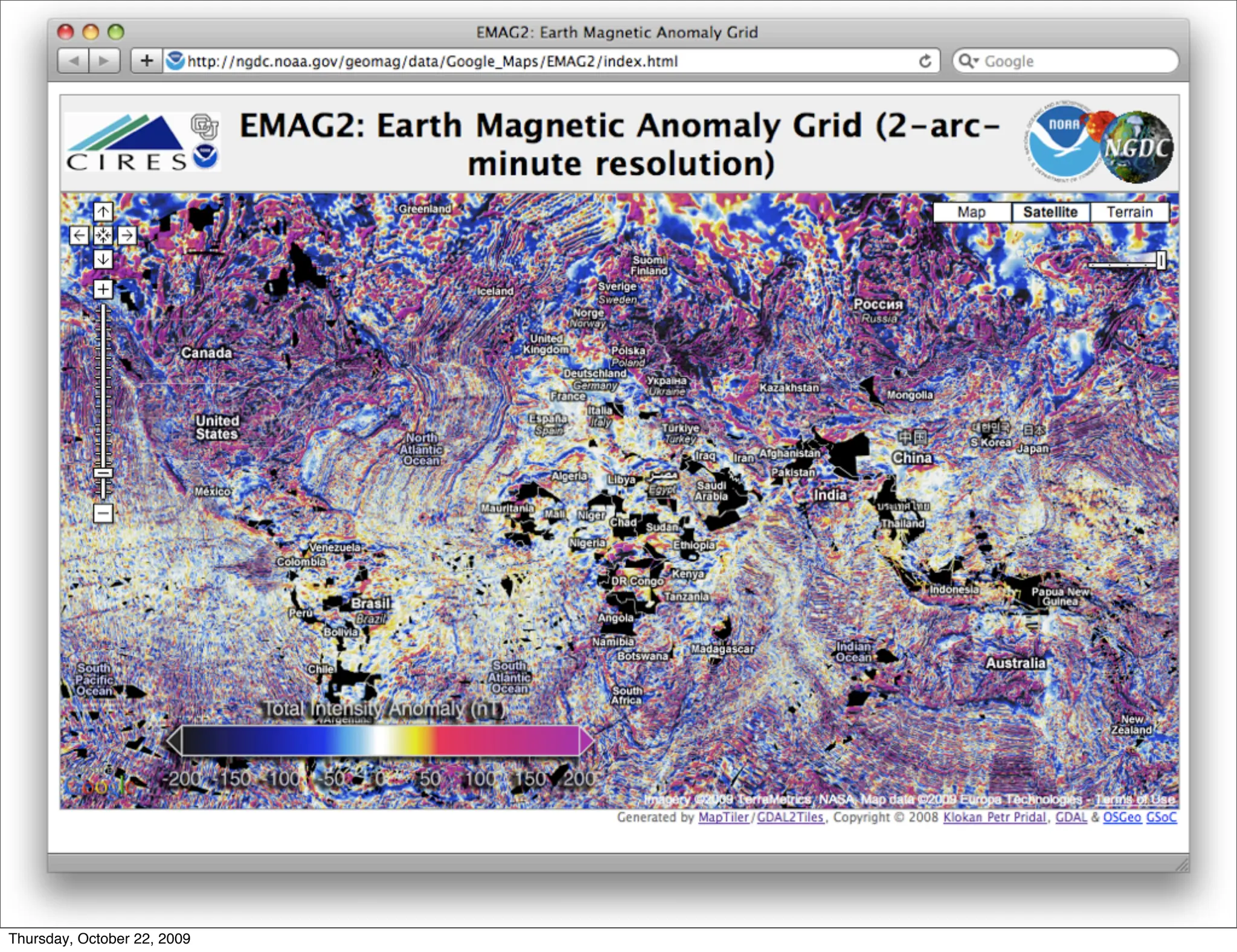Switch to Terrain map view
Screen dimensions: 1237x952
1129,212
